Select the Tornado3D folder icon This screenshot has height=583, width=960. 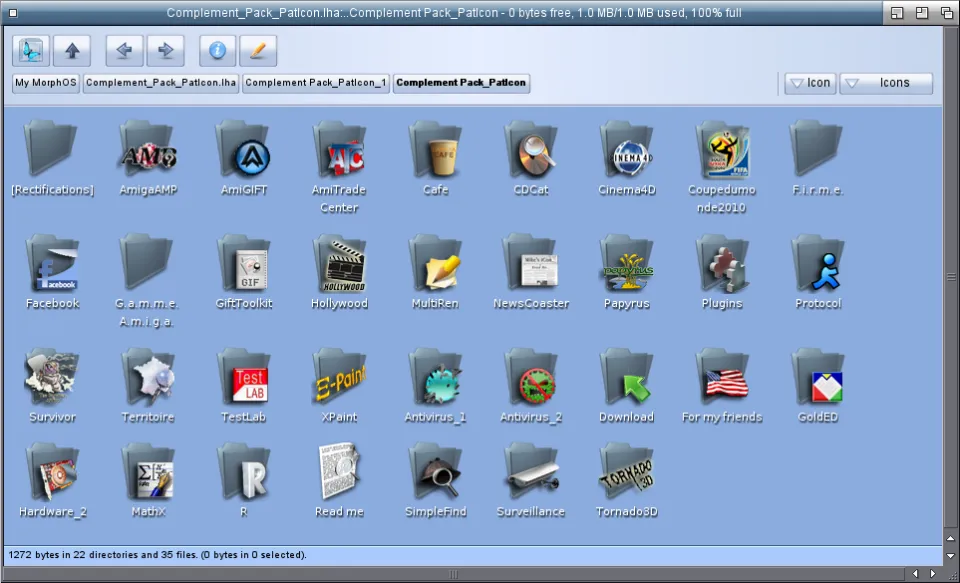tap(627, 476)
